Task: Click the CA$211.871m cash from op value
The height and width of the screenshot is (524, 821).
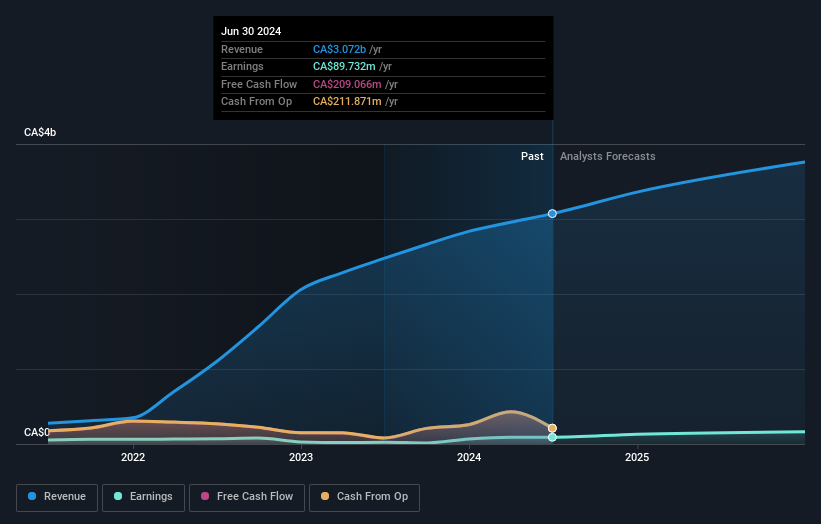Action: [347, 102]
